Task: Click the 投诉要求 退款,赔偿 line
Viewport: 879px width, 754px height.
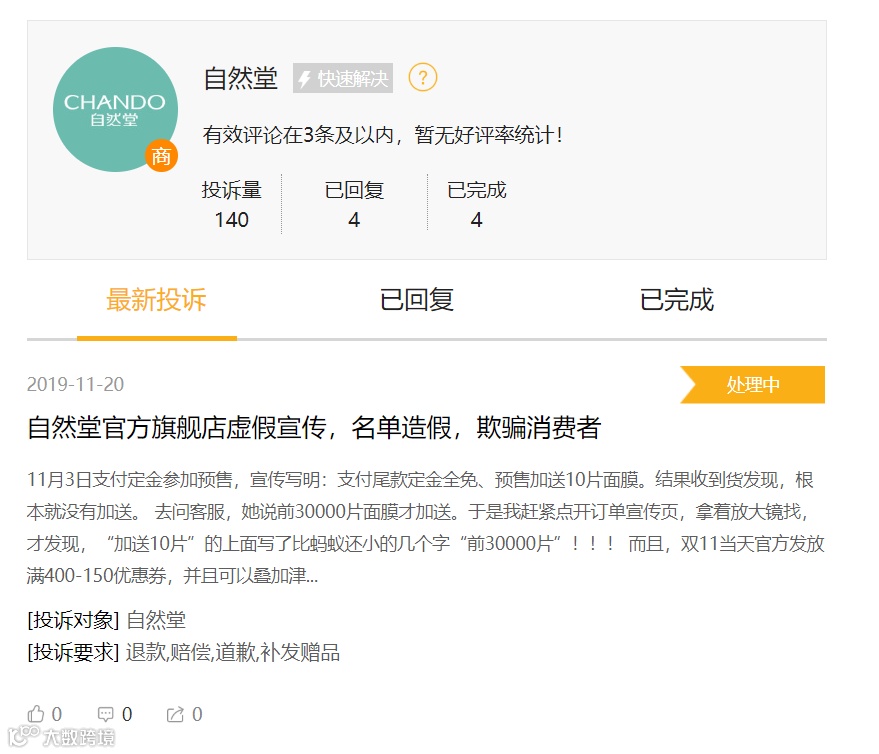Action: 183,653
